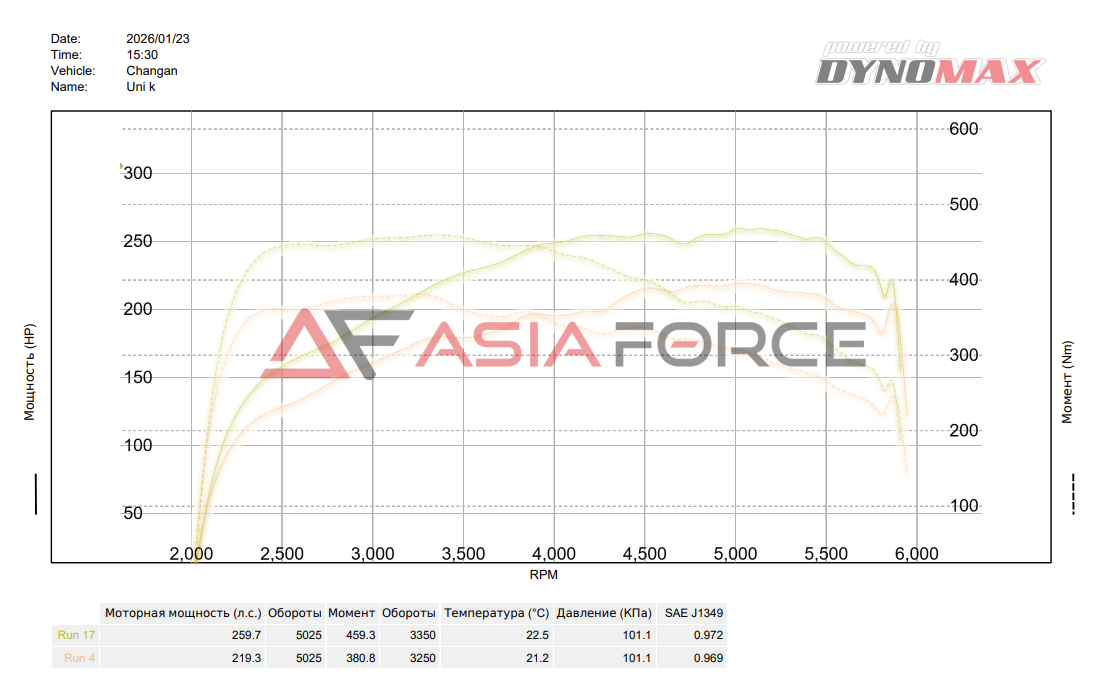The height and width of the screenshot is (693, 1110).
Task: Select the Run 17 row label
Action: click(76, 635)
